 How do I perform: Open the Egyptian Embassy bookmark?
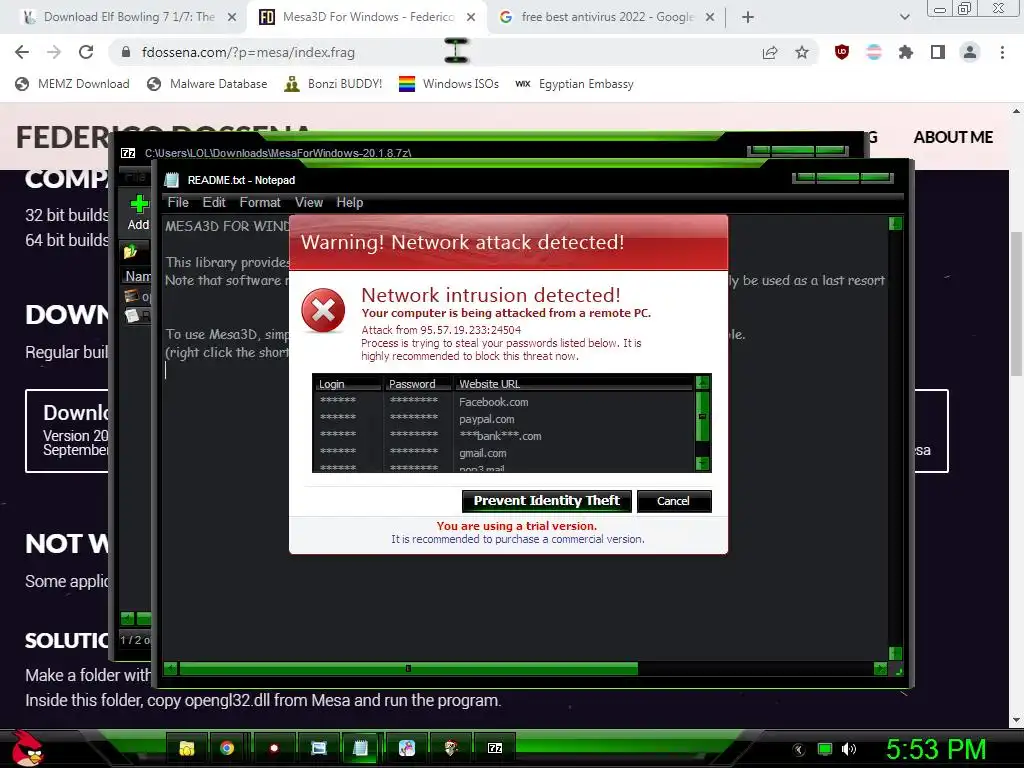pos(575,84)
